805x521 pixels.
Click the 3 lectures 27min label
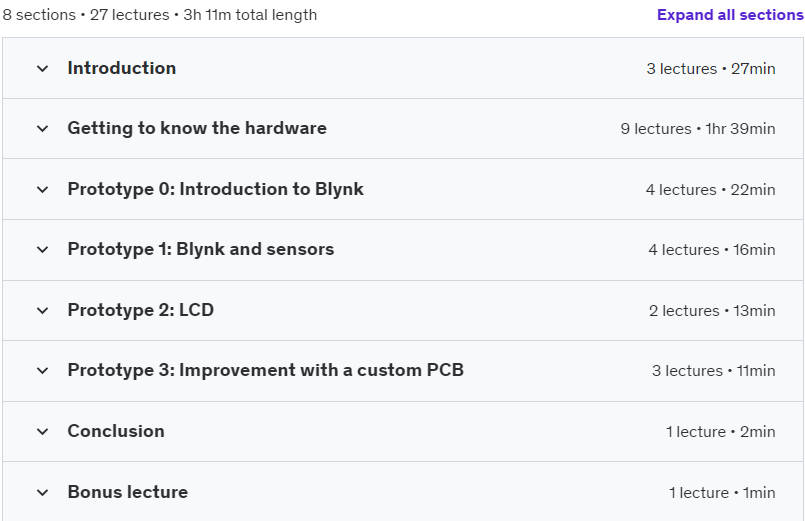pos(711,69)
